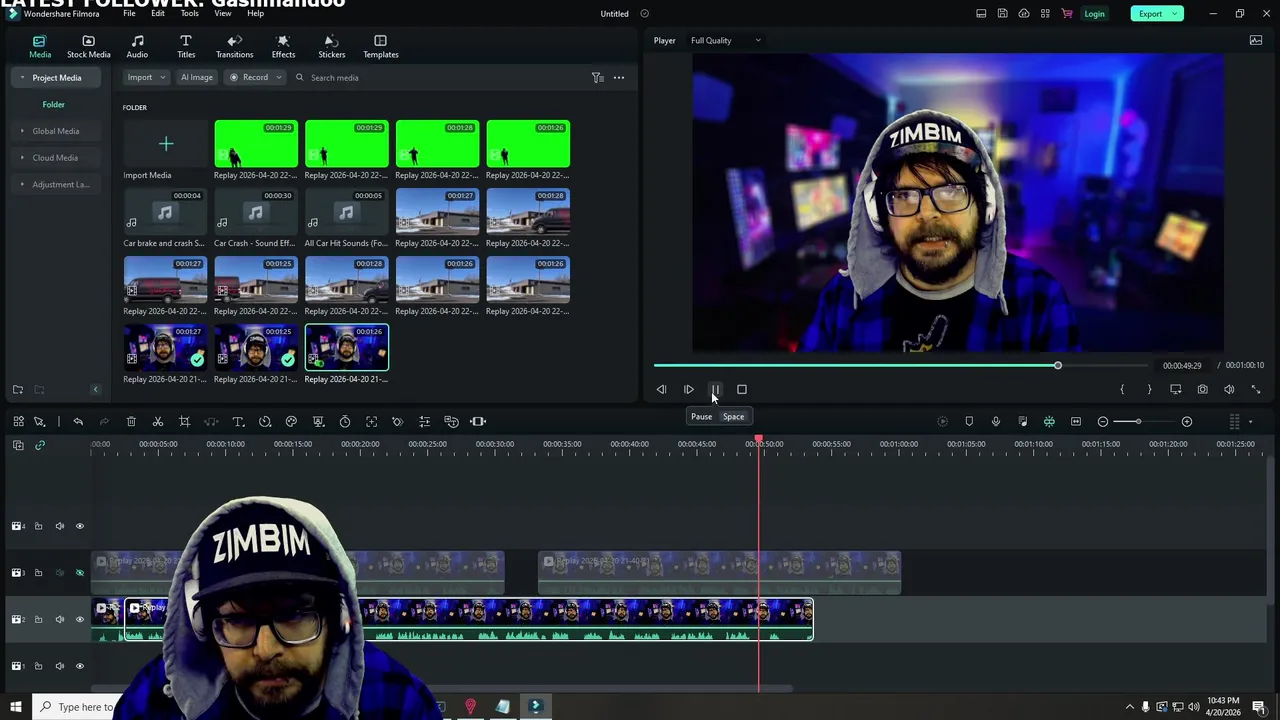Toggle the auto-link chain icon above the tracks

click(40, 445)
